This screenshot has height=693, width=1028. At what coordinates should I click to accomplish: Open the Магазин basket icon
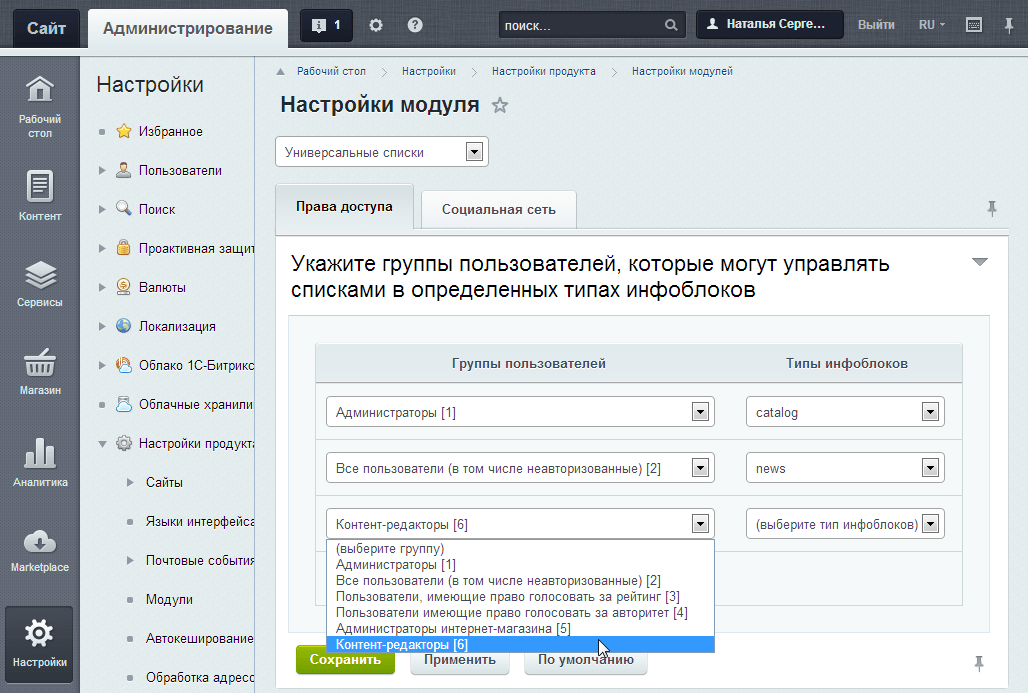[x=39, y=362]
